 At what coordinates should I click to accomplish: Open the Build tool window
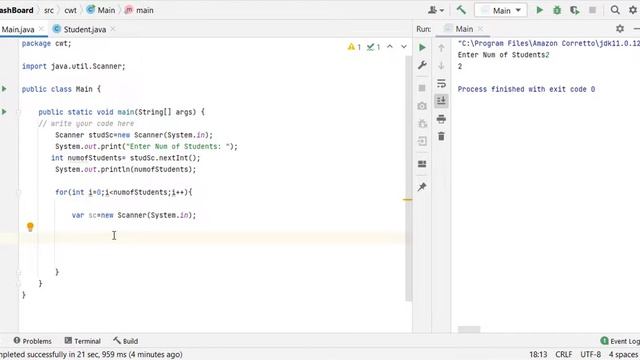pyautogui.click(x=126, y=341)
